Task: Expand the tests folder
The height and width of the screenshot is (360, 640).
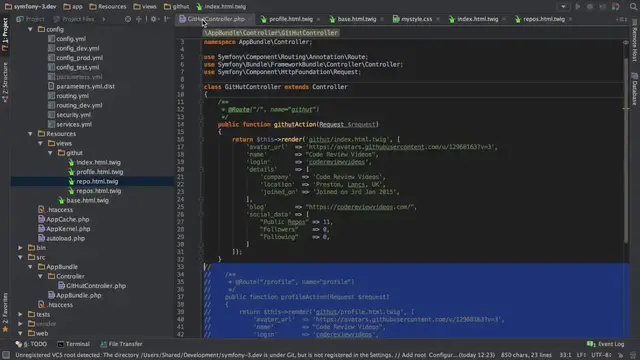Action: tap(20, 314)
